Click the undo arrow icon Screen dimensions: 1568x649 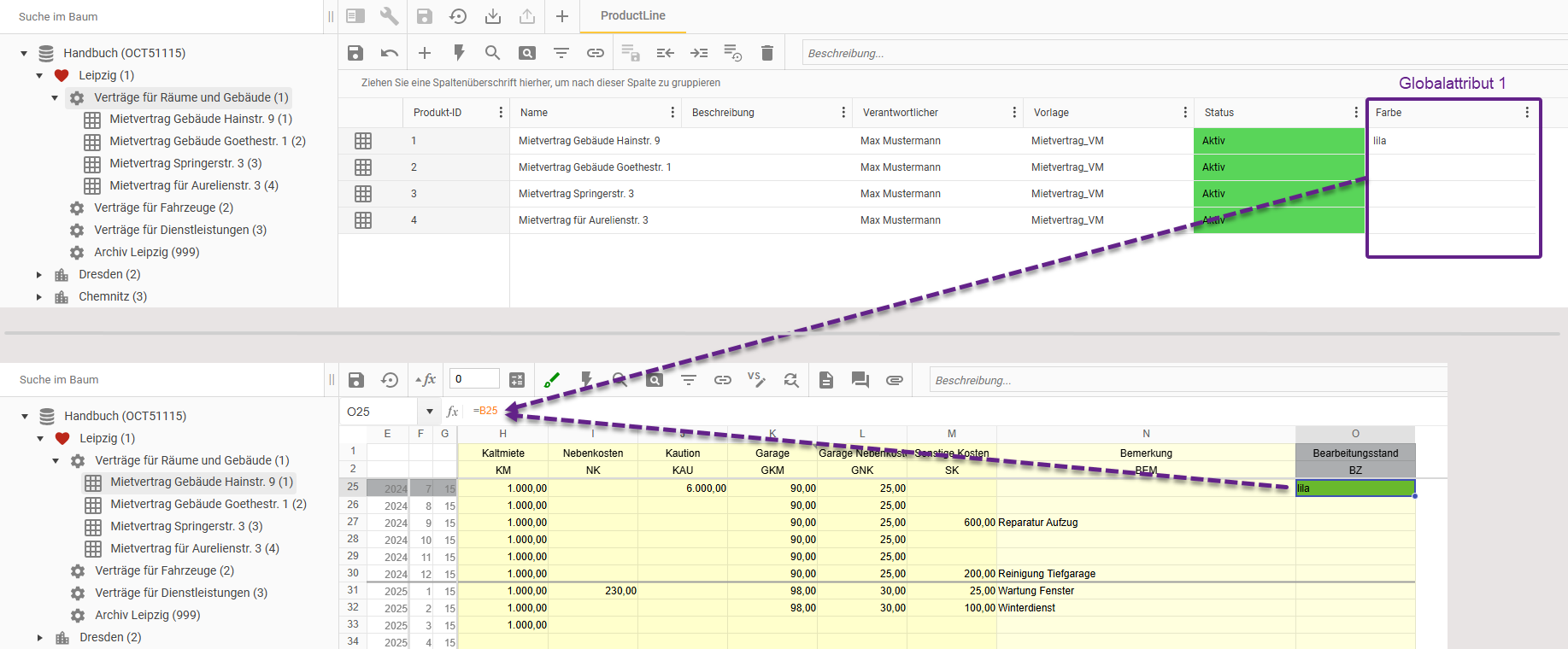pyautogui.click(x=390, y=53)
